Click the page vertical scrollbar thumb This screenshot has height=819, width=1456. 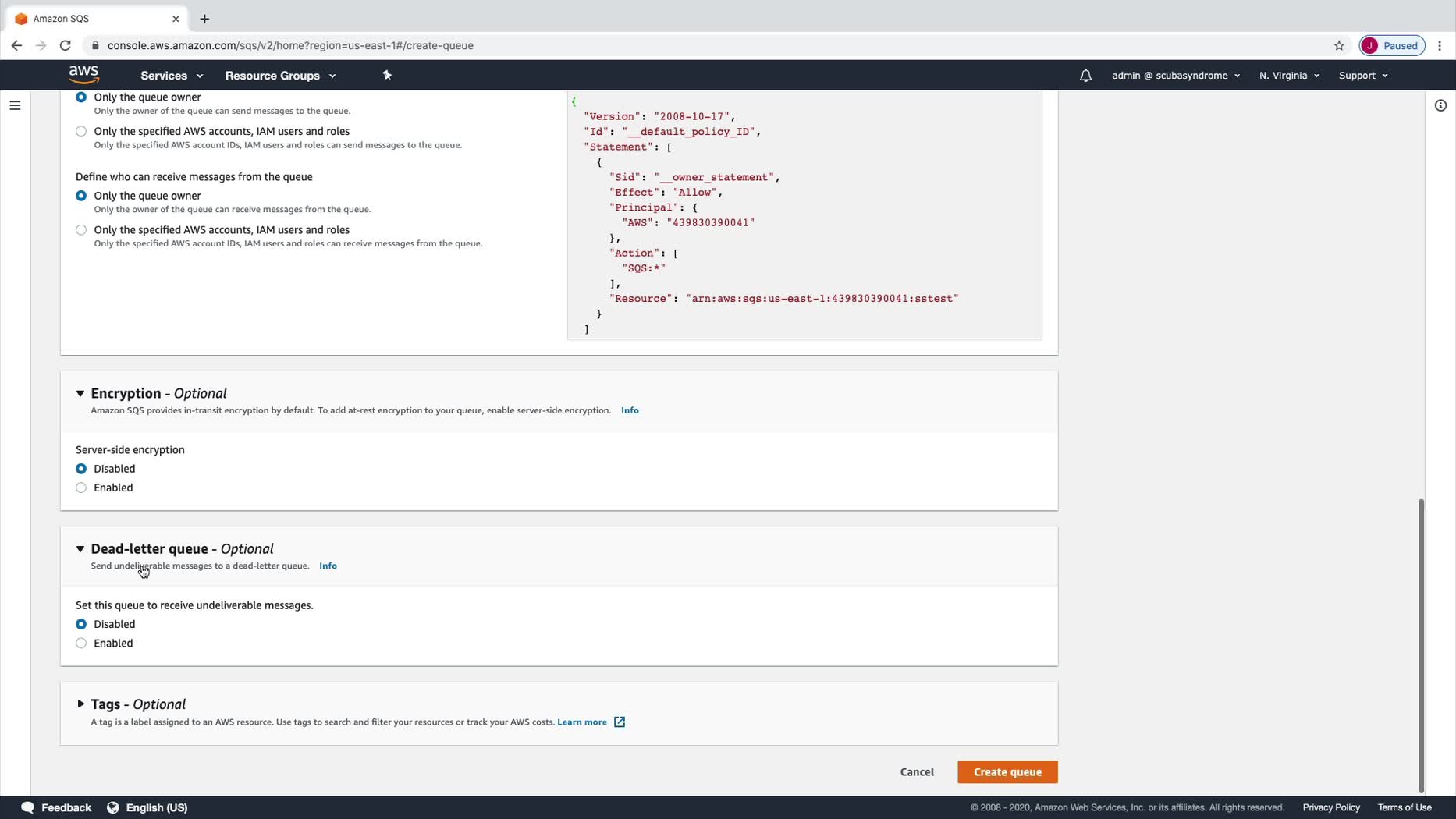coord(1421,646)
